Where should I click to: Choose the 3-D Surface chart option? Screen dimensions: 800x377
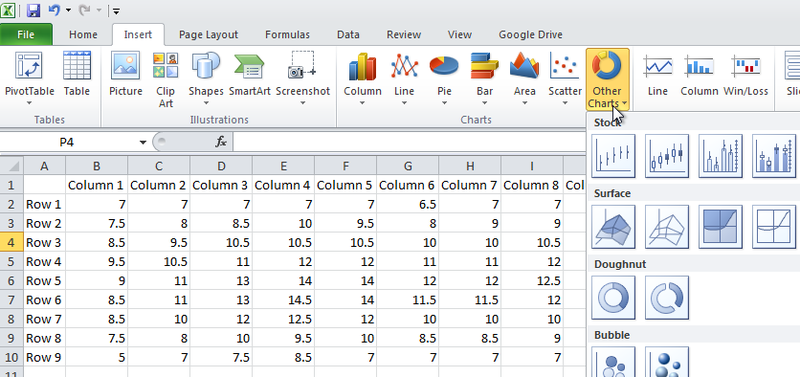[x=613, y=227]
